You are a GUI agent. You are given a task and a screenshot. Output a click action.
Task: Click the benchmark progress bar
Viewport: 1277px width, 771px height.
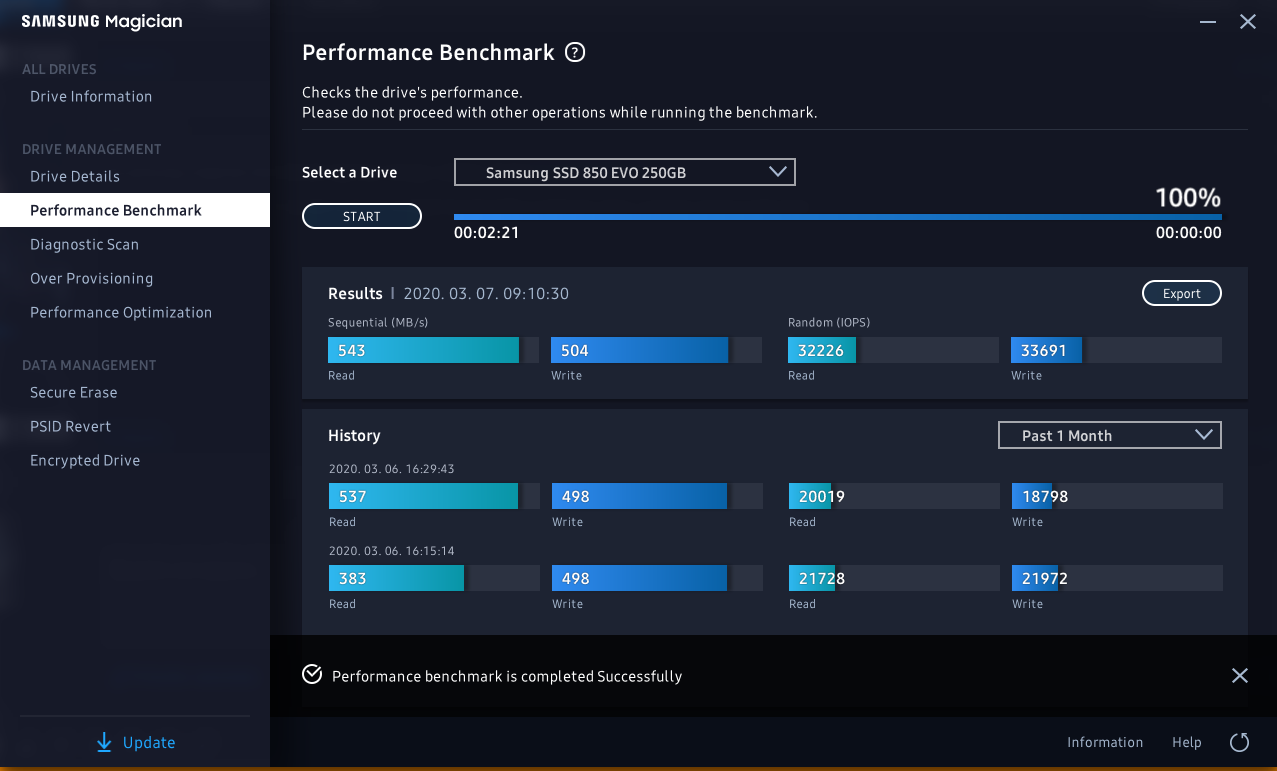838,216
